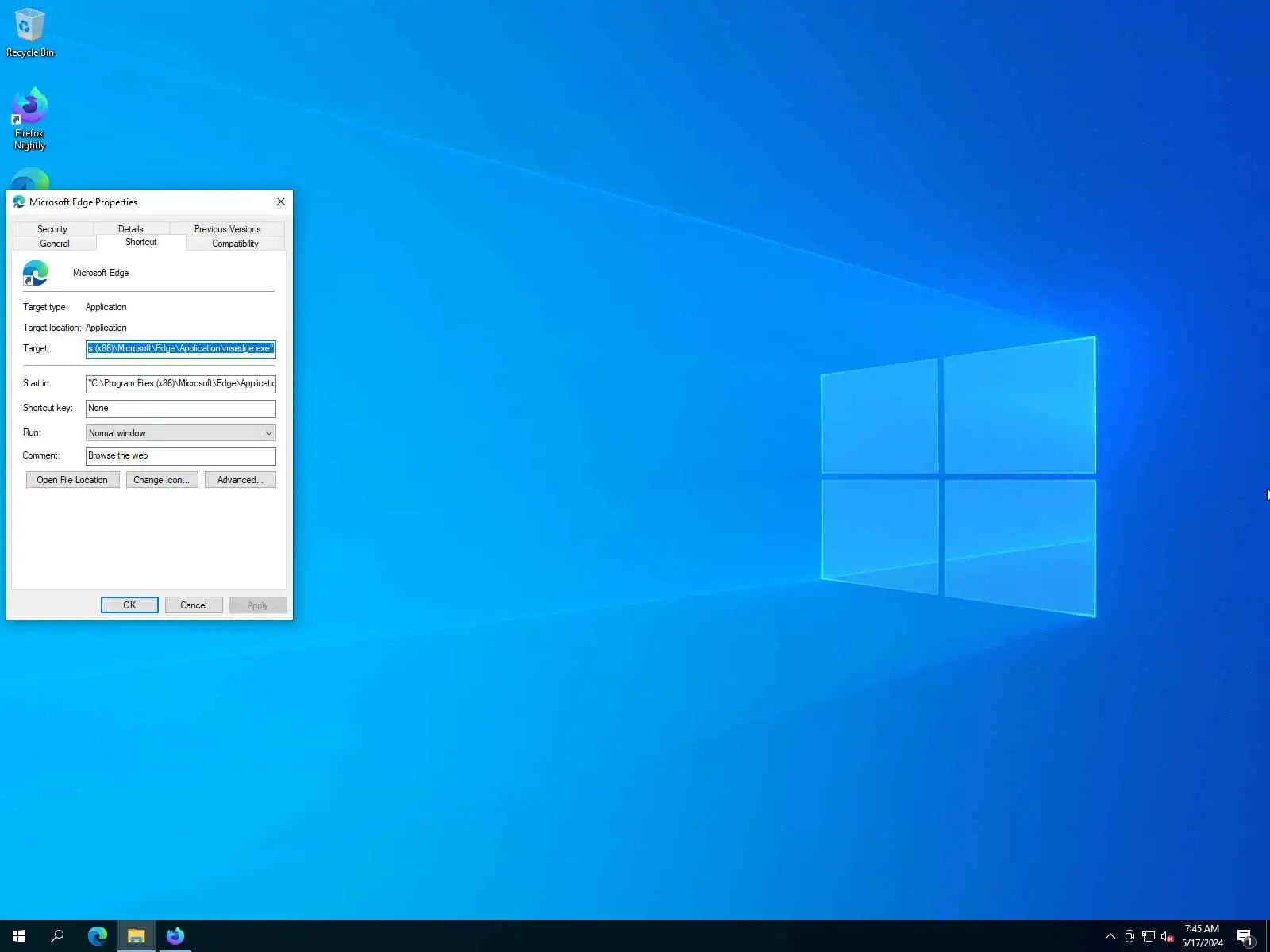This screenshot has width=1270, height=952.
Task: Expand the Run dropdown showing Normal window
Action: (x=181, y=433)
